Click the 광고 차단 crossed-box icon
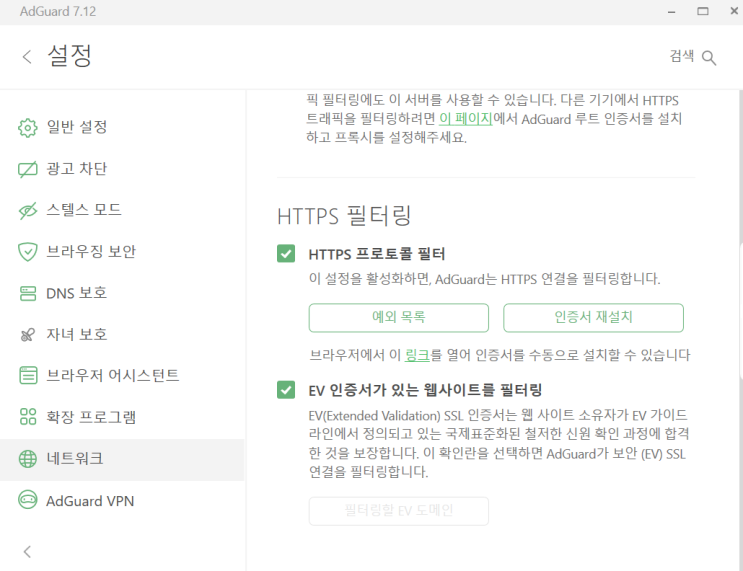The image size is (743, 571). tap(27, 169)
